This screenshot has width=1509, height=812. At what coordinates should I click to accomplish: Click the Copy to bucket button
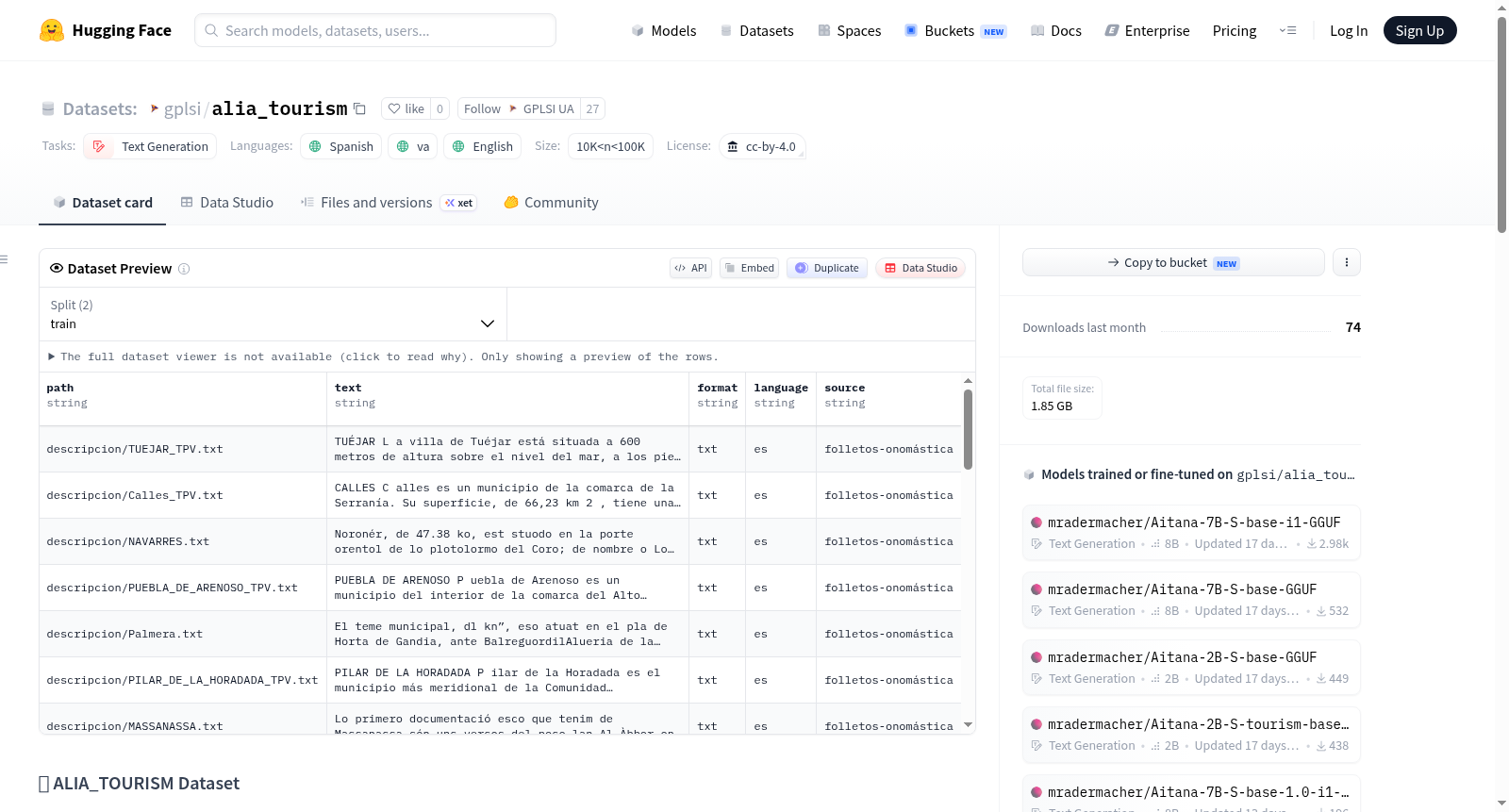coord(1173,262)
